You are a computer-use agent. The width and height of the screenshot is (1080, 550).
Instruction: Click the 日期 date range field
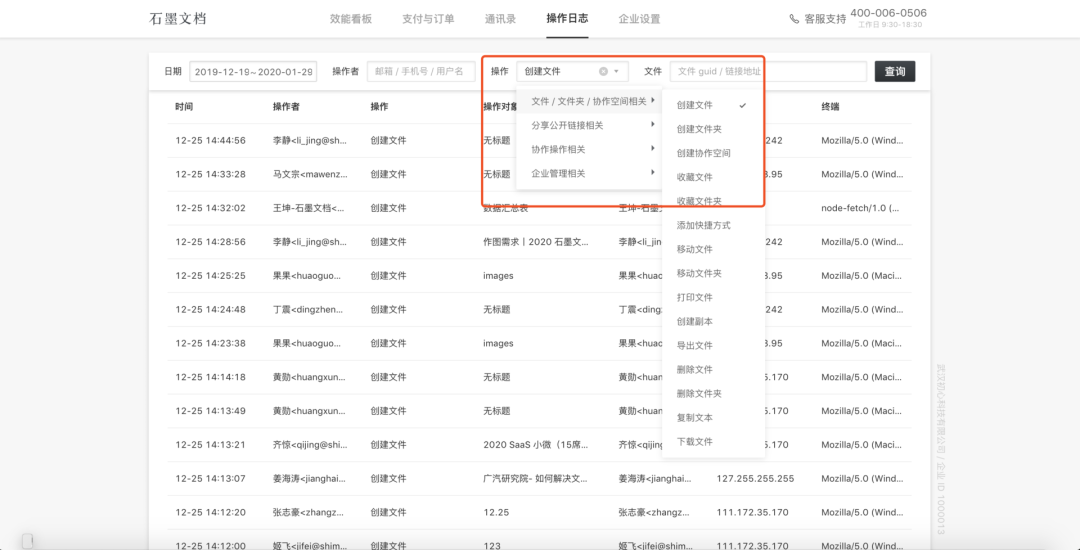coord(254,72)
